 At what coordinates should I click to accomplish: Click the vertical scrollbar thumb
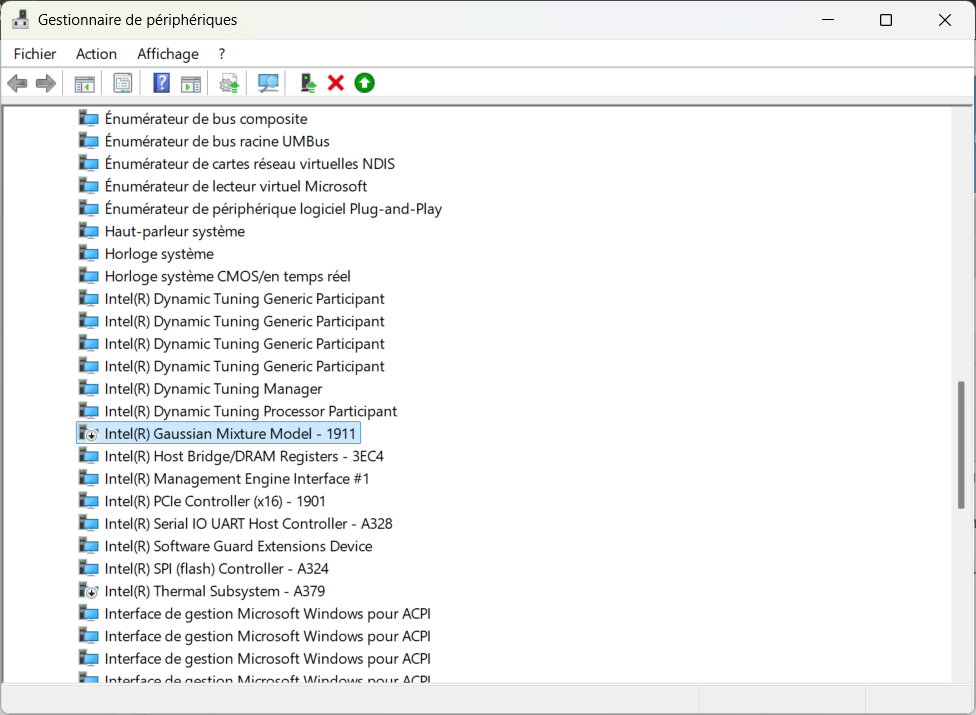(961, 446)
